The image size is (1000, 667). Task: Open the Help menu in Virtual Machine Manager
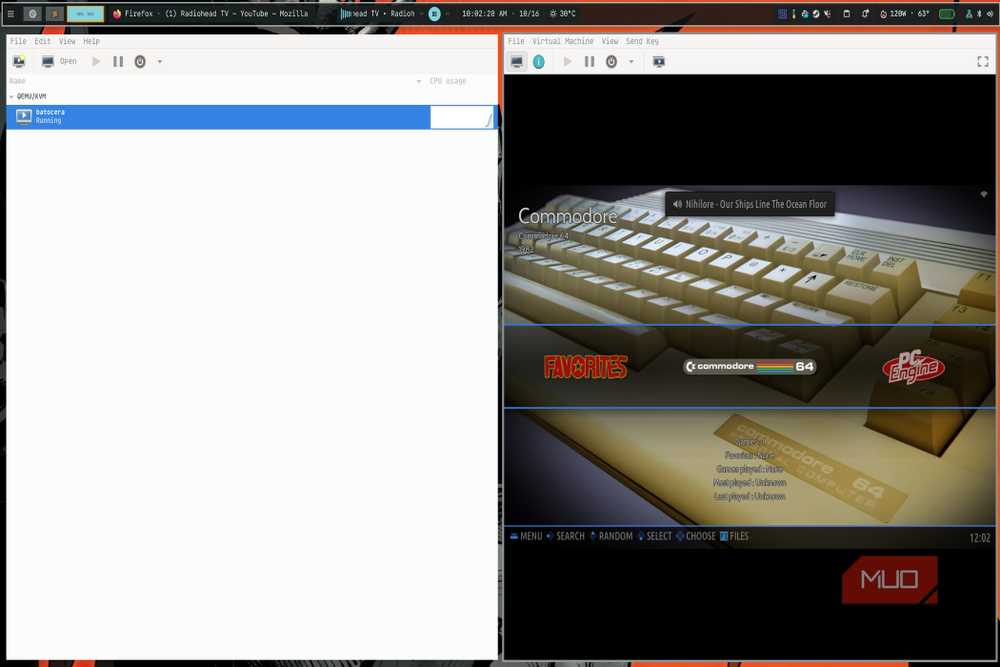(x=91, y=41)
